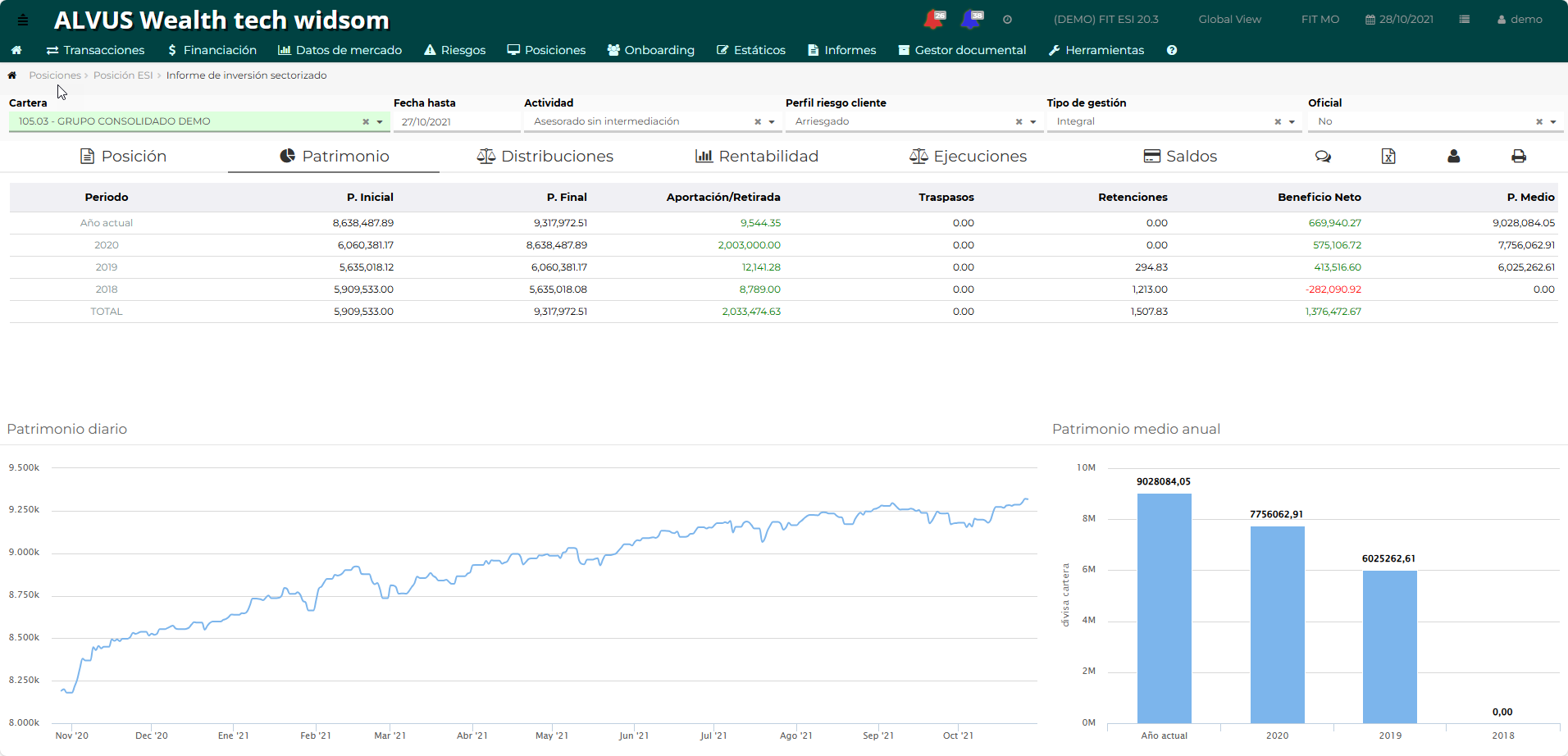Viewport: 1568px width, 756px height.
Task: Click the blue notification bell icon
Action: [x=972, y=19]
